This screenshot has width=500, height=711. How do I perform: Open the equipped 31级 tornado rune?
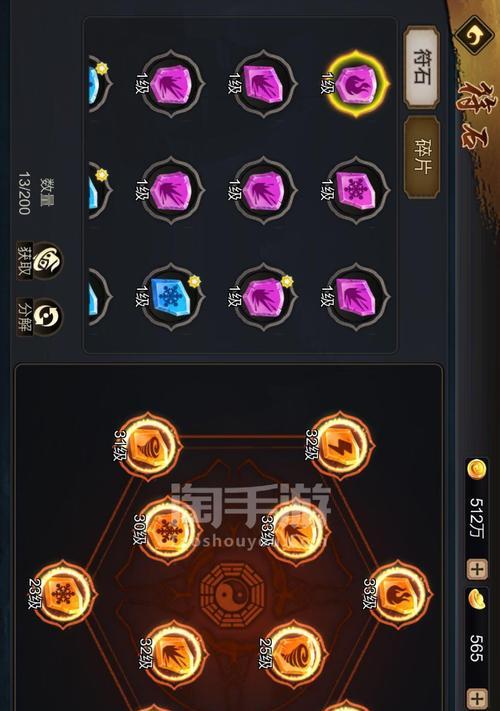tap(148, 445)
